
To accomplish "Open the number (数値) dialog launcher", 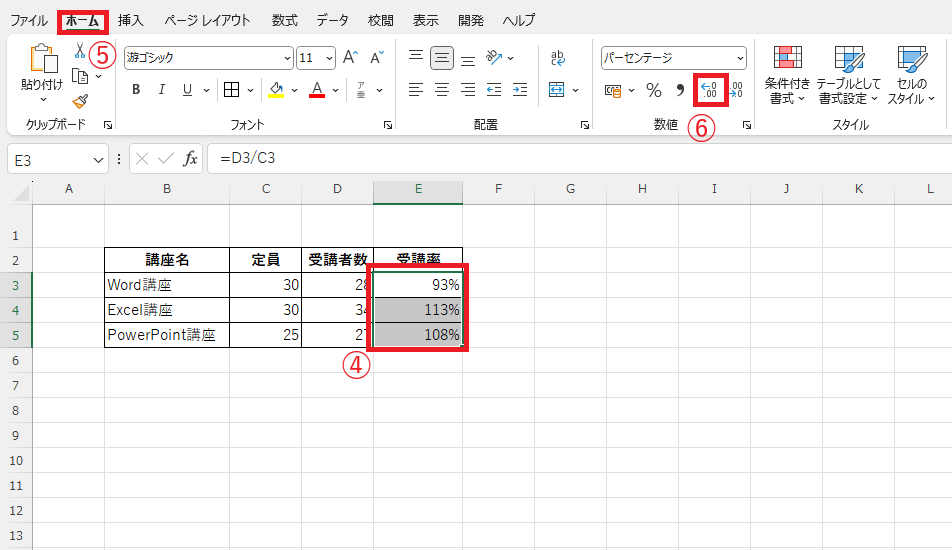I will [x=747, y=125].
